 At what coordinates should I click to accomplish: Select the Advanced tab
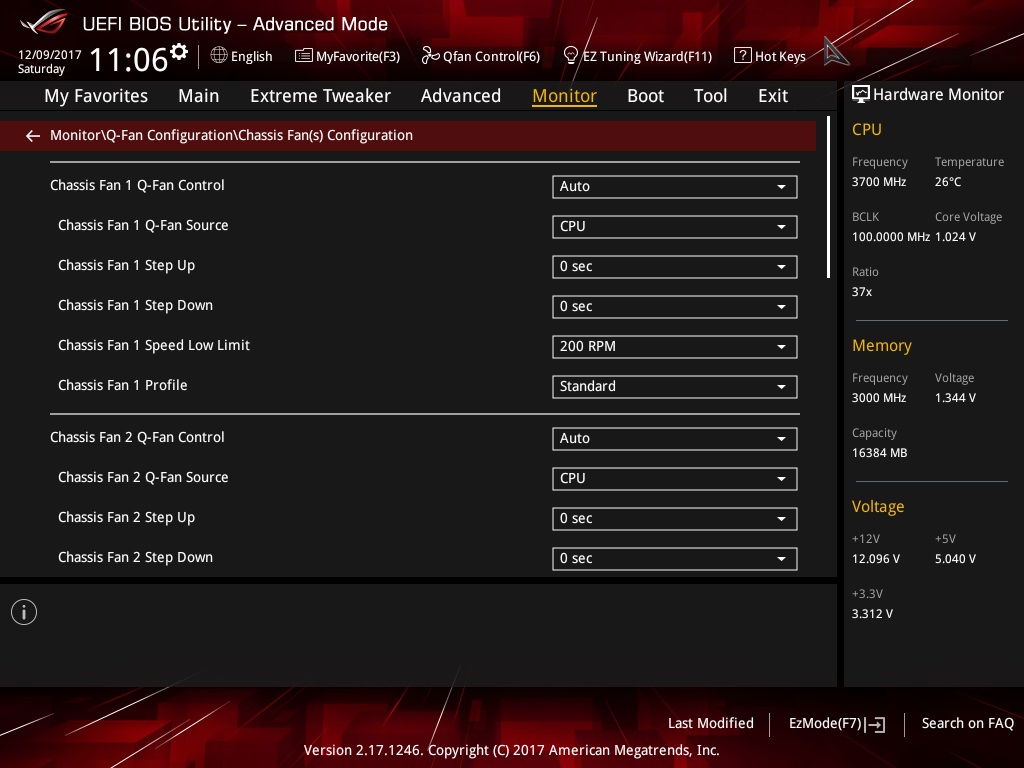[460, 96]
